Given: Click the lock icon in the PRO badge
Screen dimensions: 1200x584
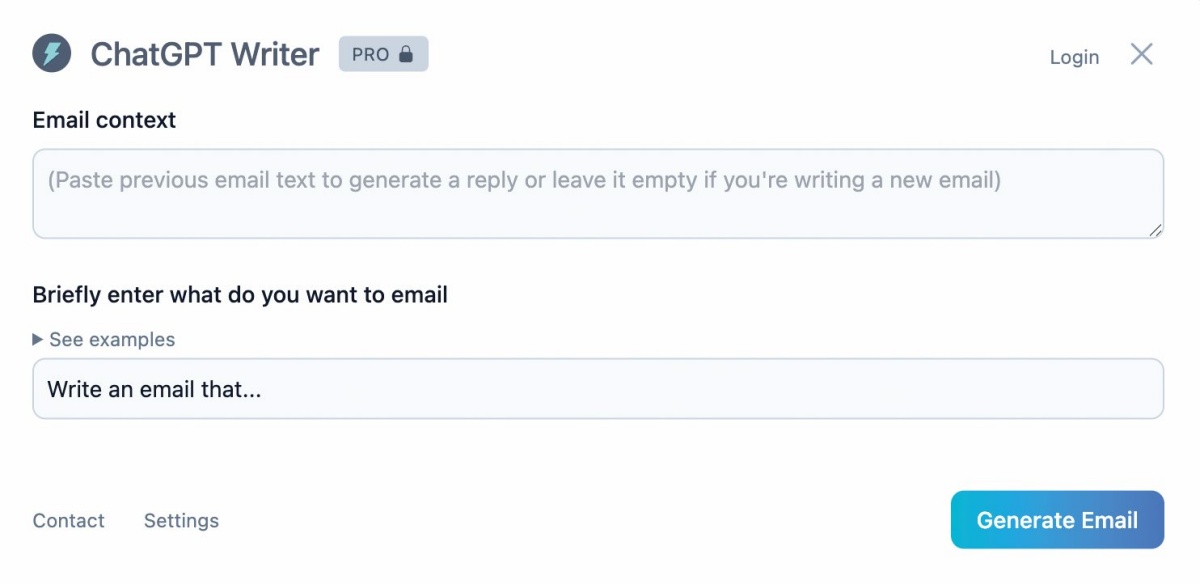Looking at the screenshot, I should point(405,55).
